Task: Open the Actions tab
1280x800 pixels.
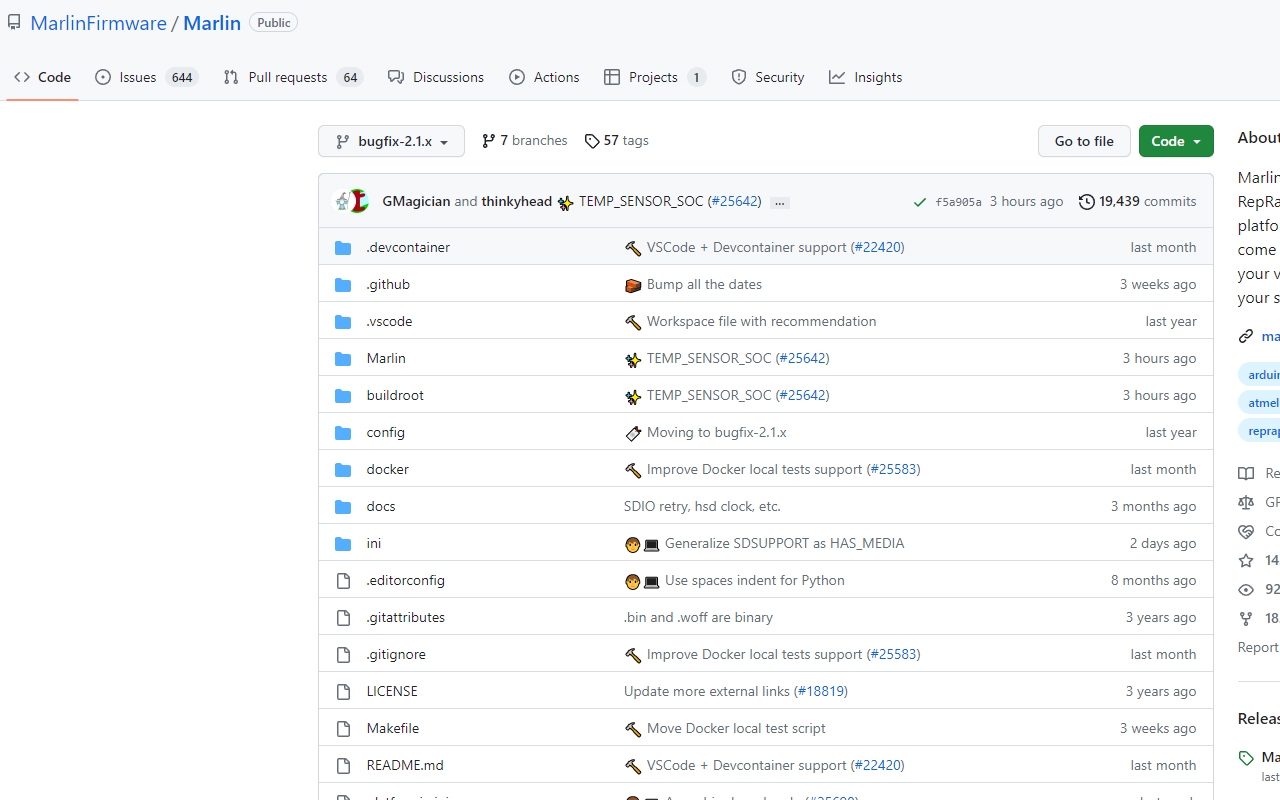Action: tap(544, 77)
